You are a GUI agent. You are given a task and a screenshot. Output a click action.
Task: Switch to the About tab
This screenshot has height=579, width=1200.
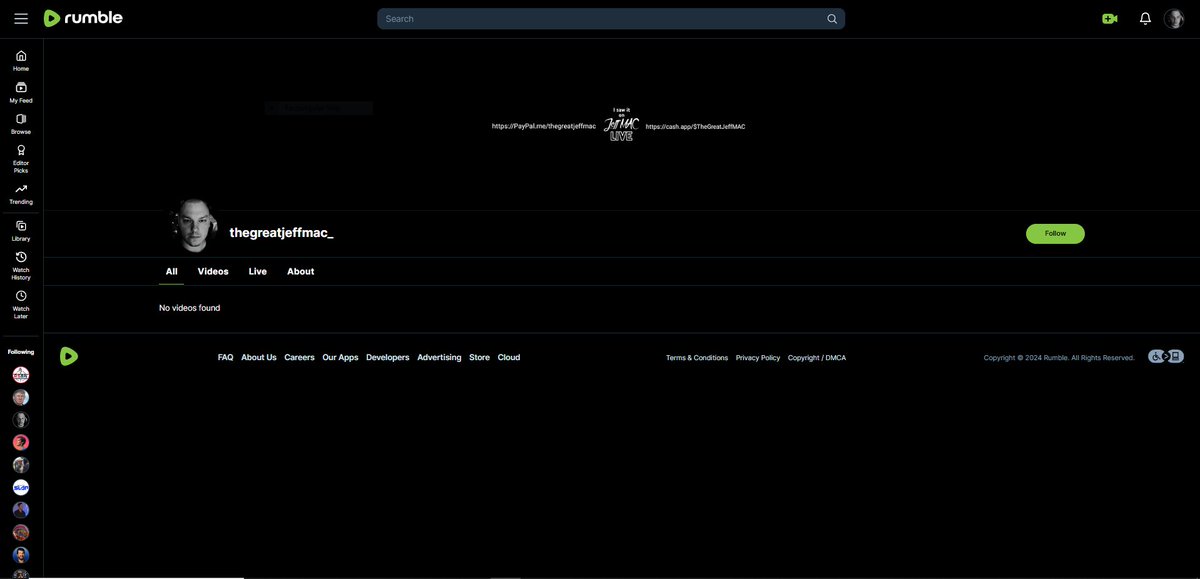point(301,271)
